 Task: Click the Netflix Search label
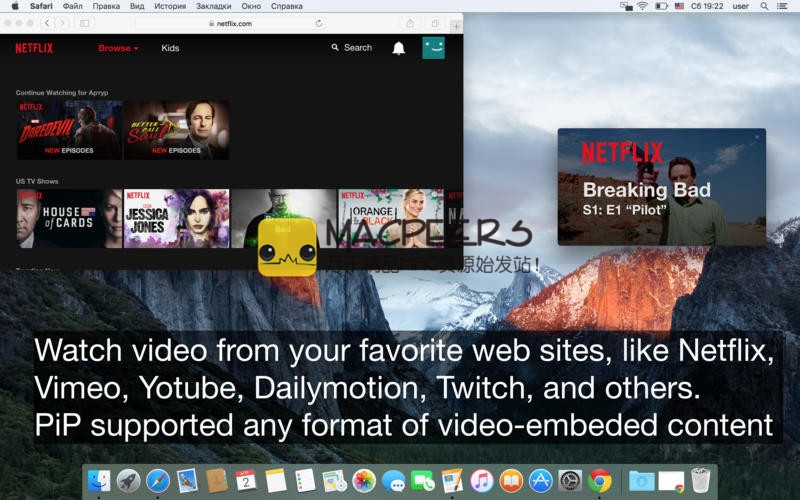[358, 47]
